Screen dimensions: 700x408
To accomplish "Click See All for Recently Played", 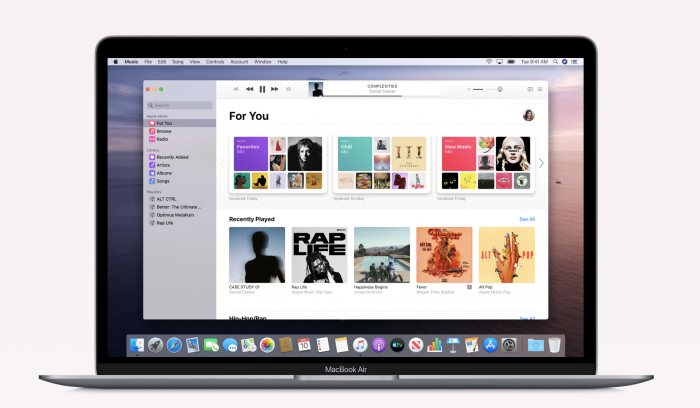I will [526, 219].
